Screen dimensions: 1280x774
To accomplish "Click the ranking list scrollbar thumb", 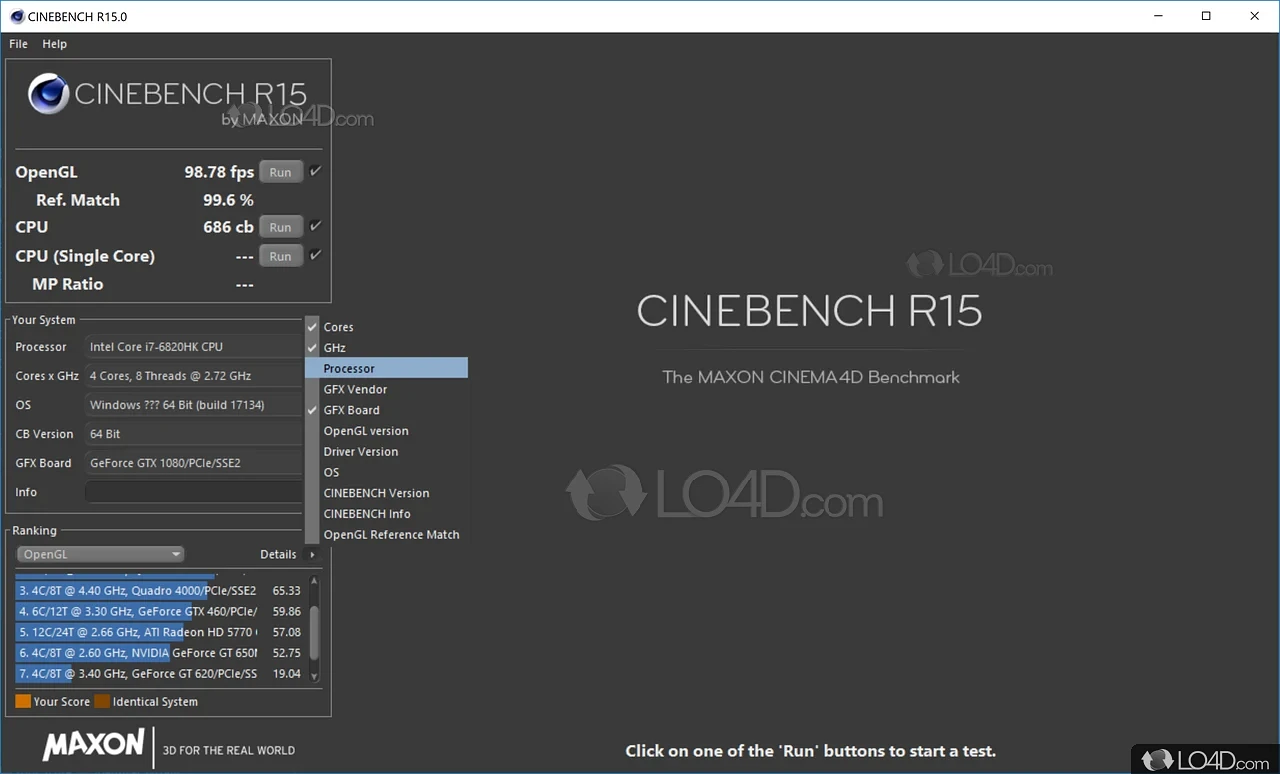I will (315, 632).
